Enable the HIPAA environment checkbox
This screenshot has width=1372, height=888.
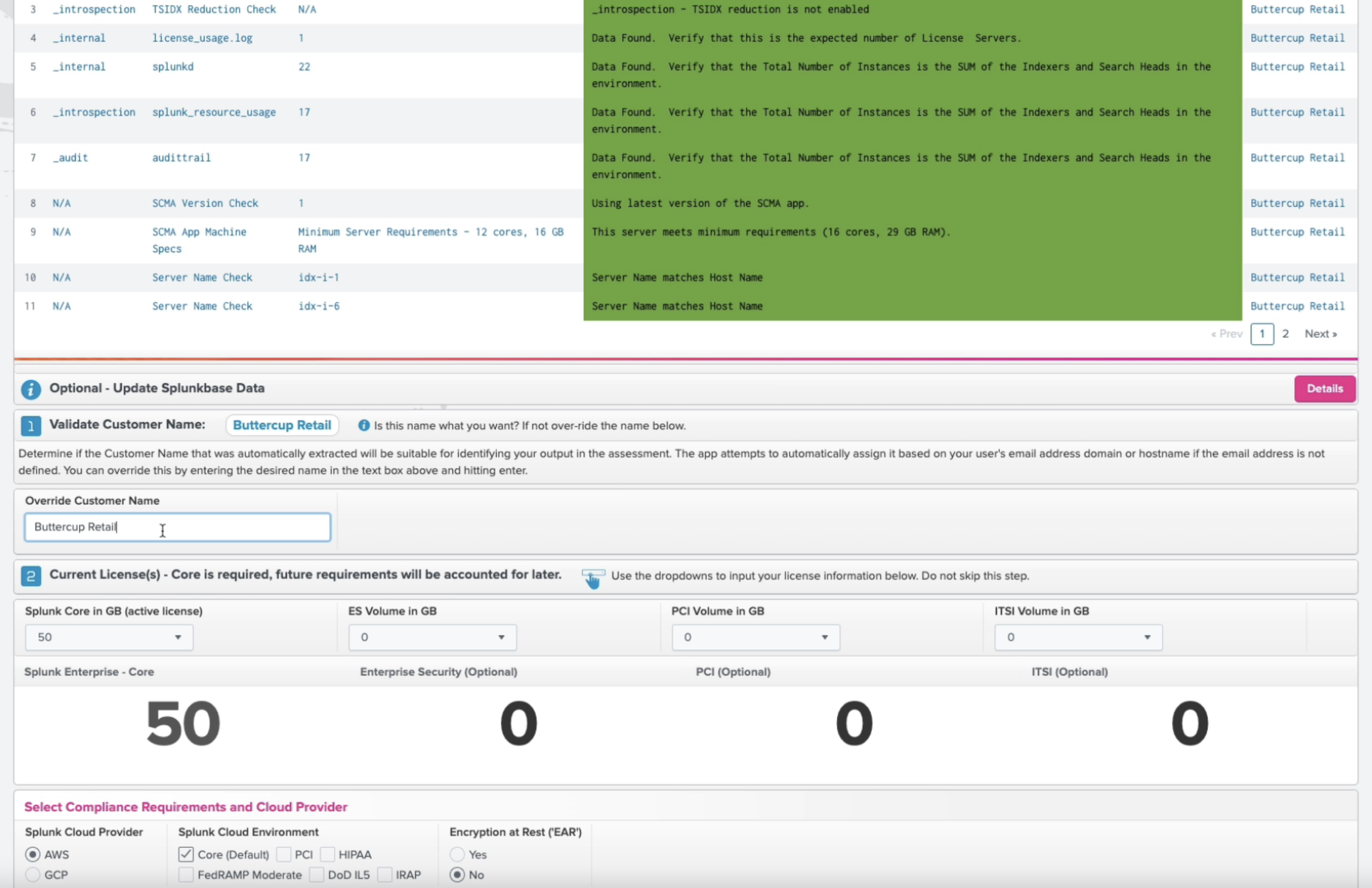[327, 854]
